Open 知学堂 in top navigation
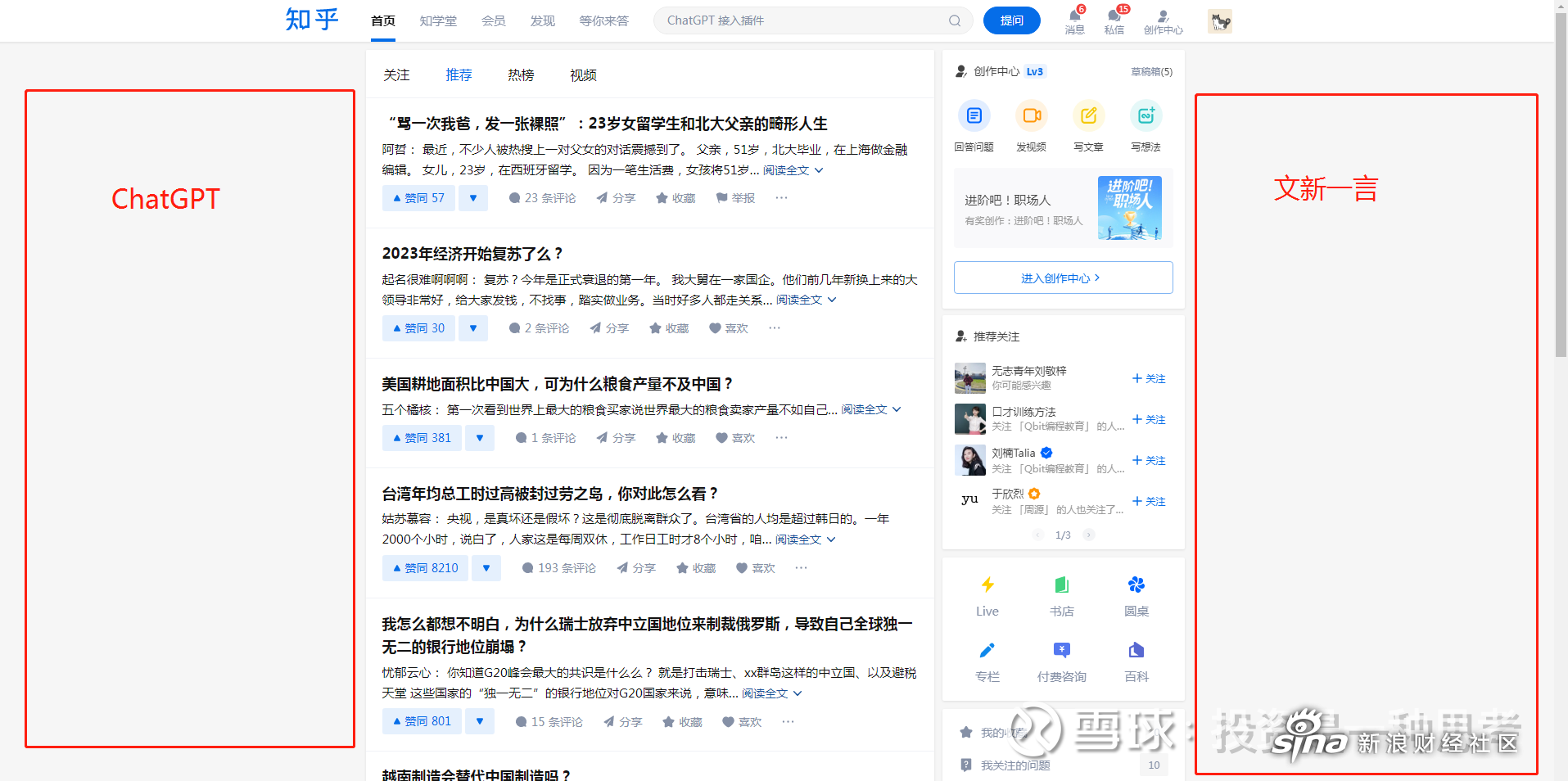1568x781 pixels. (438, 21)
